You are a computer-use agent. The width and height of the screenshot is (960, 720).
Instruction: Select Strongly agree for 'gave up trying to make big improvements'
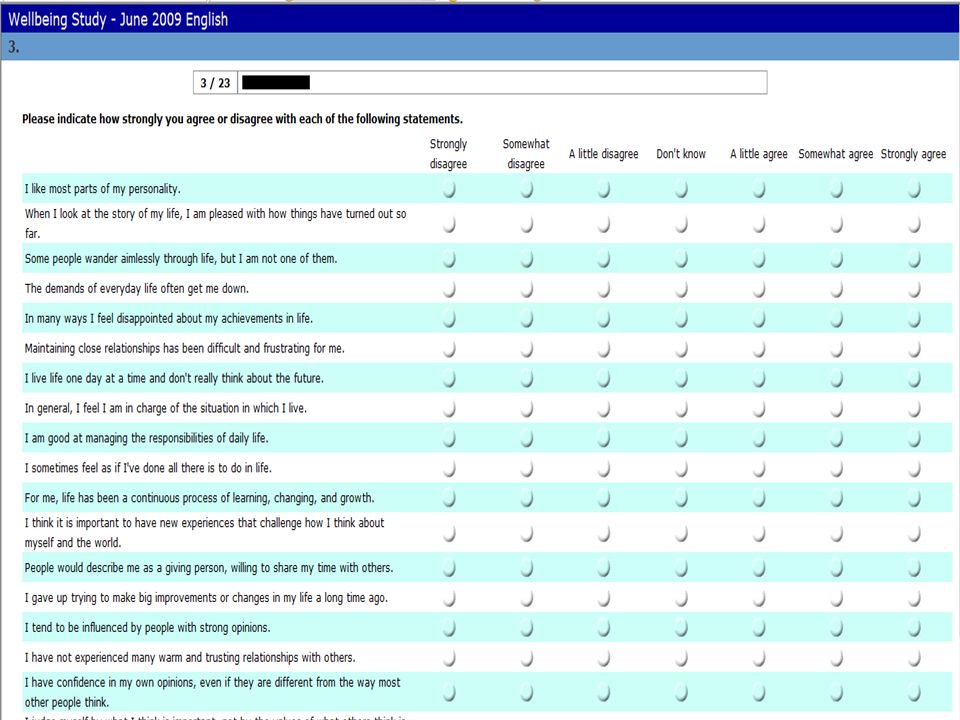(913, 598)
